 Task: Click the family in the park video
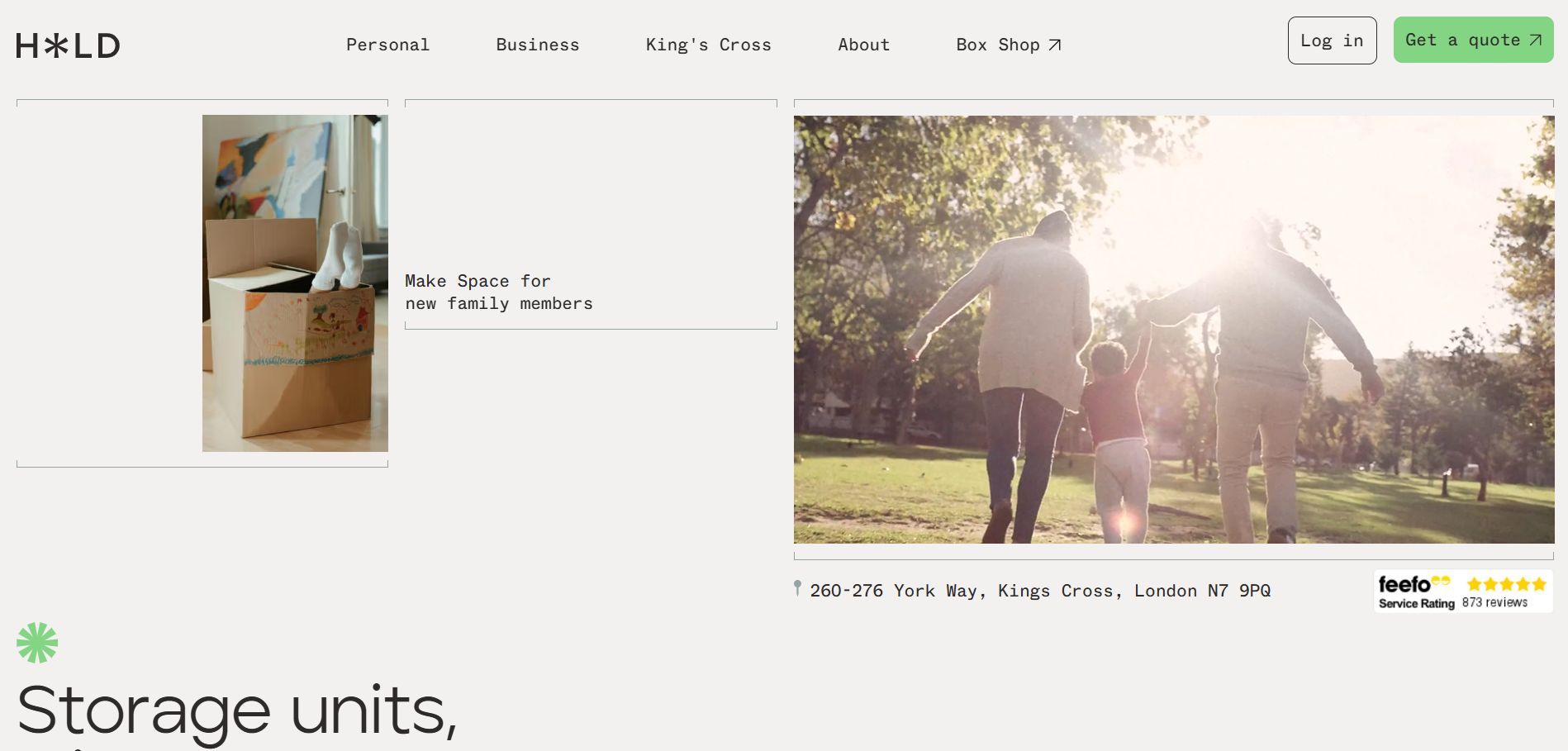(x=1173, y=329)
